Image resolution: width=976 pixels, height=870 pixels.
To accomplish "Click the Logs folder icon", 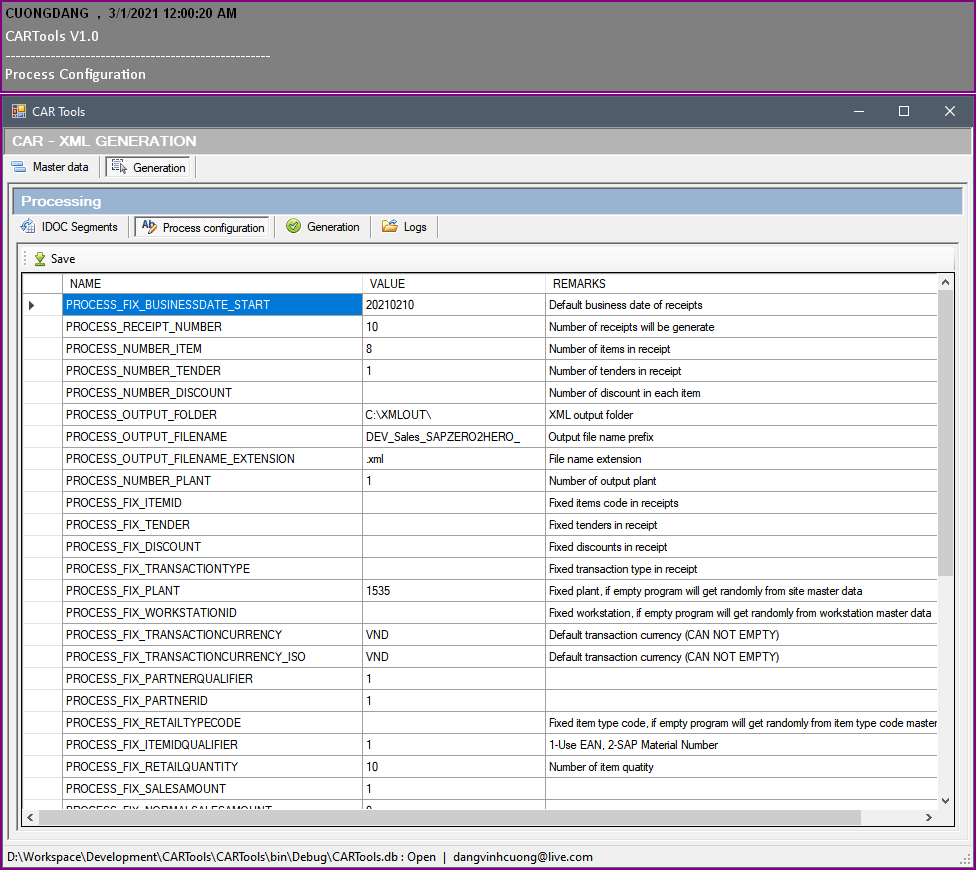I will (389, 227).
